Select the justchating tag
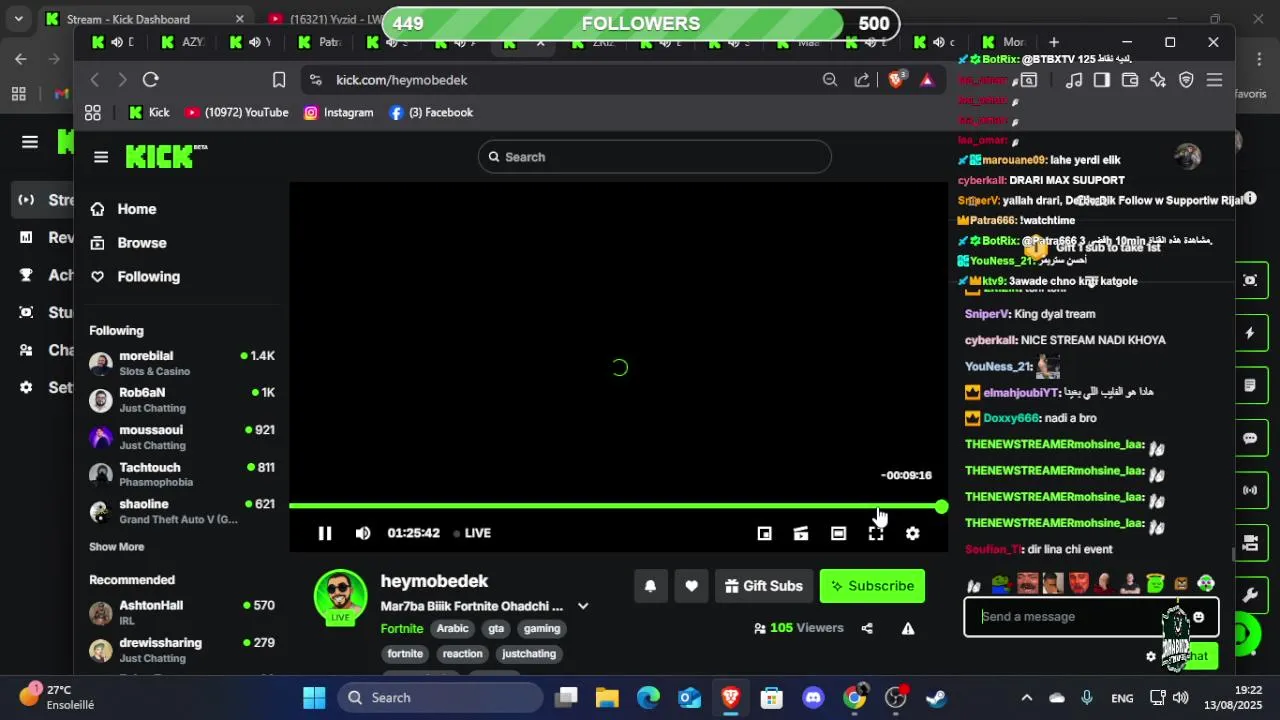The image size is (1280, 720). pos(528,653)
